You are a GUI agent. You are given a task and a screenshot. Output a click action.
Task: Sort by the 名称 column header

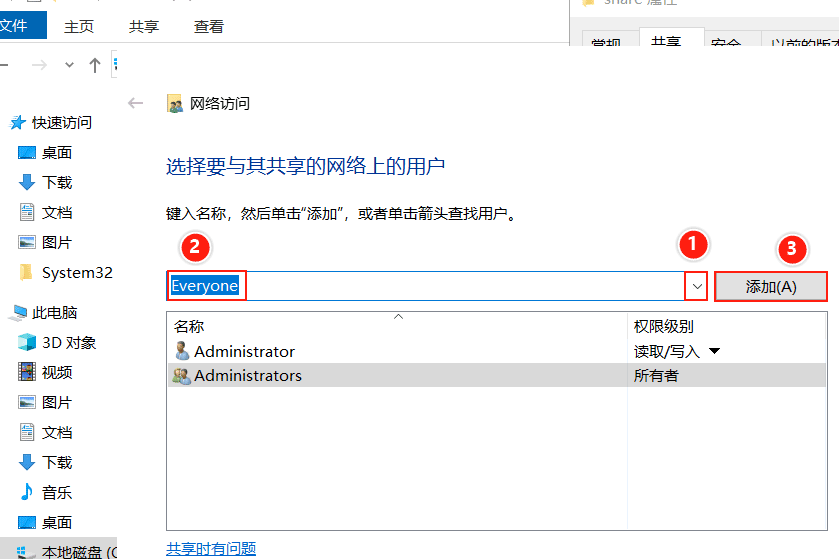point(189,326)
